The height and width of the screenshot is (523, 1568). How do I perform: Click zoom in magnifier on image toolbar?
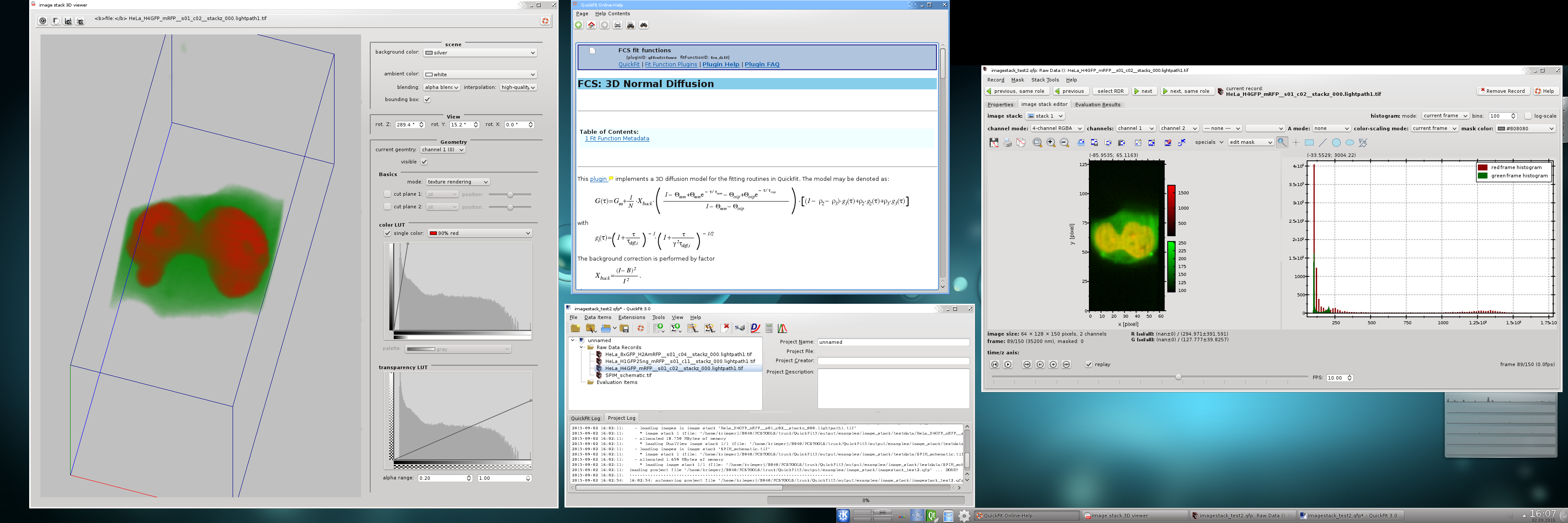point(1051,143)
